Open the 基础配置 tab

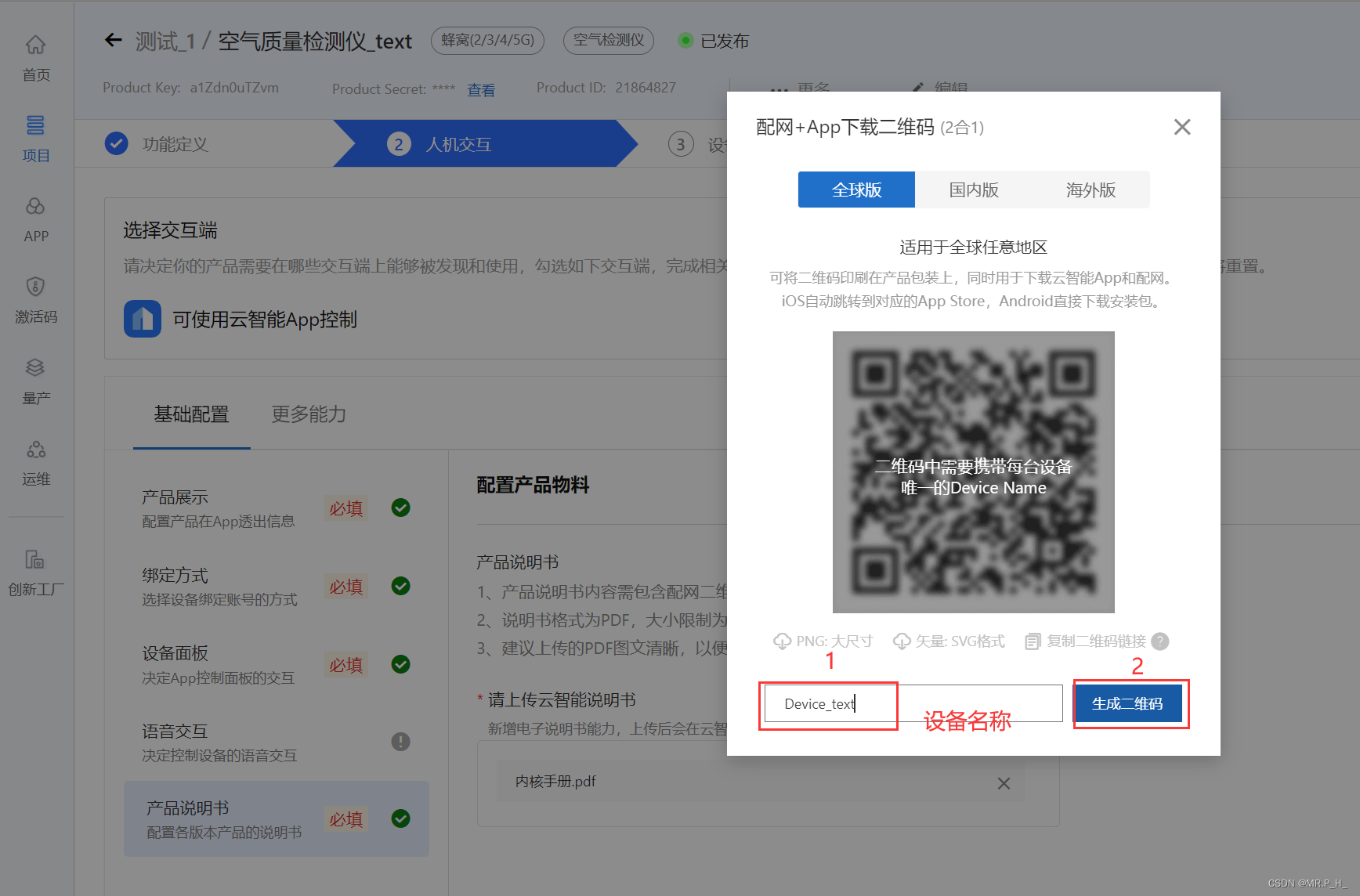point(191,414)
